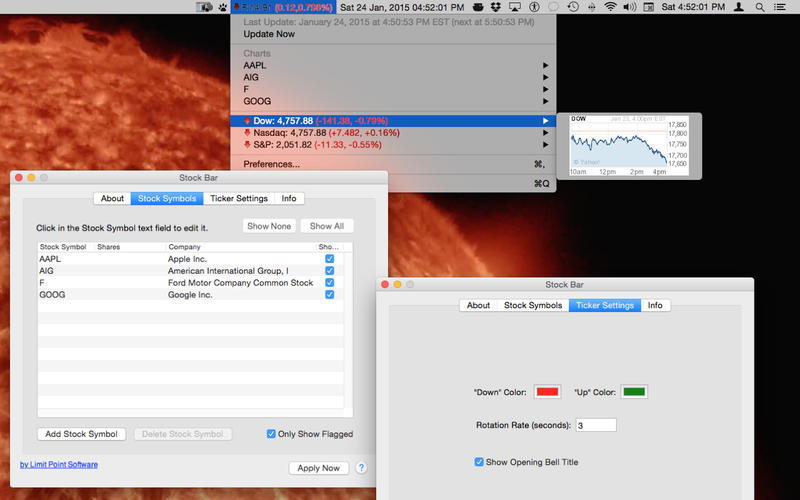Expand Nasdaq row's submenu arrow
800x500 pixels.
click(x=545, y=133)
